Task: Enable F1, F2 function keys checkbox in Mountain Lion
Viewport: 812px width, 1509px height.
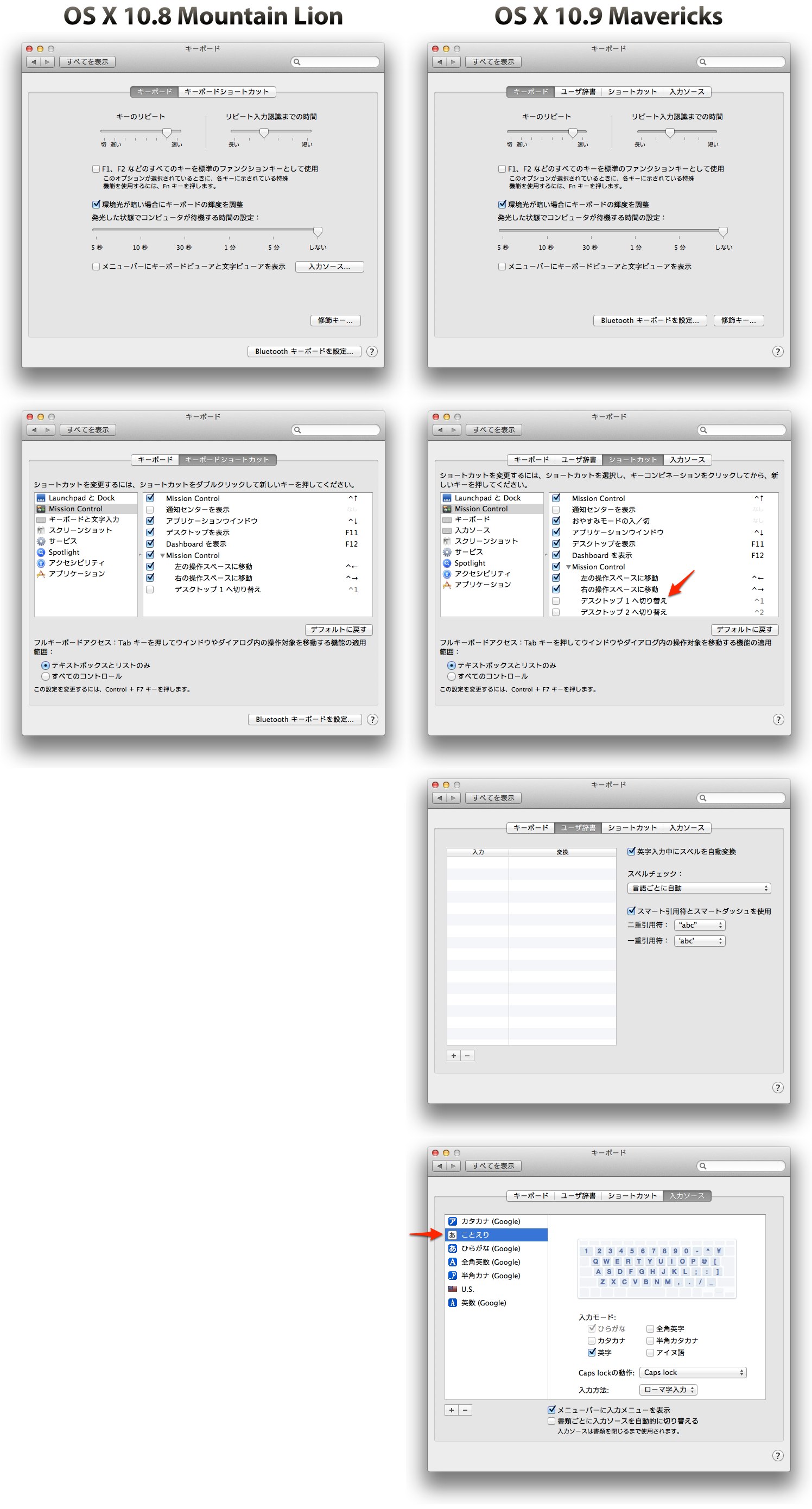Action: [96, 169]
